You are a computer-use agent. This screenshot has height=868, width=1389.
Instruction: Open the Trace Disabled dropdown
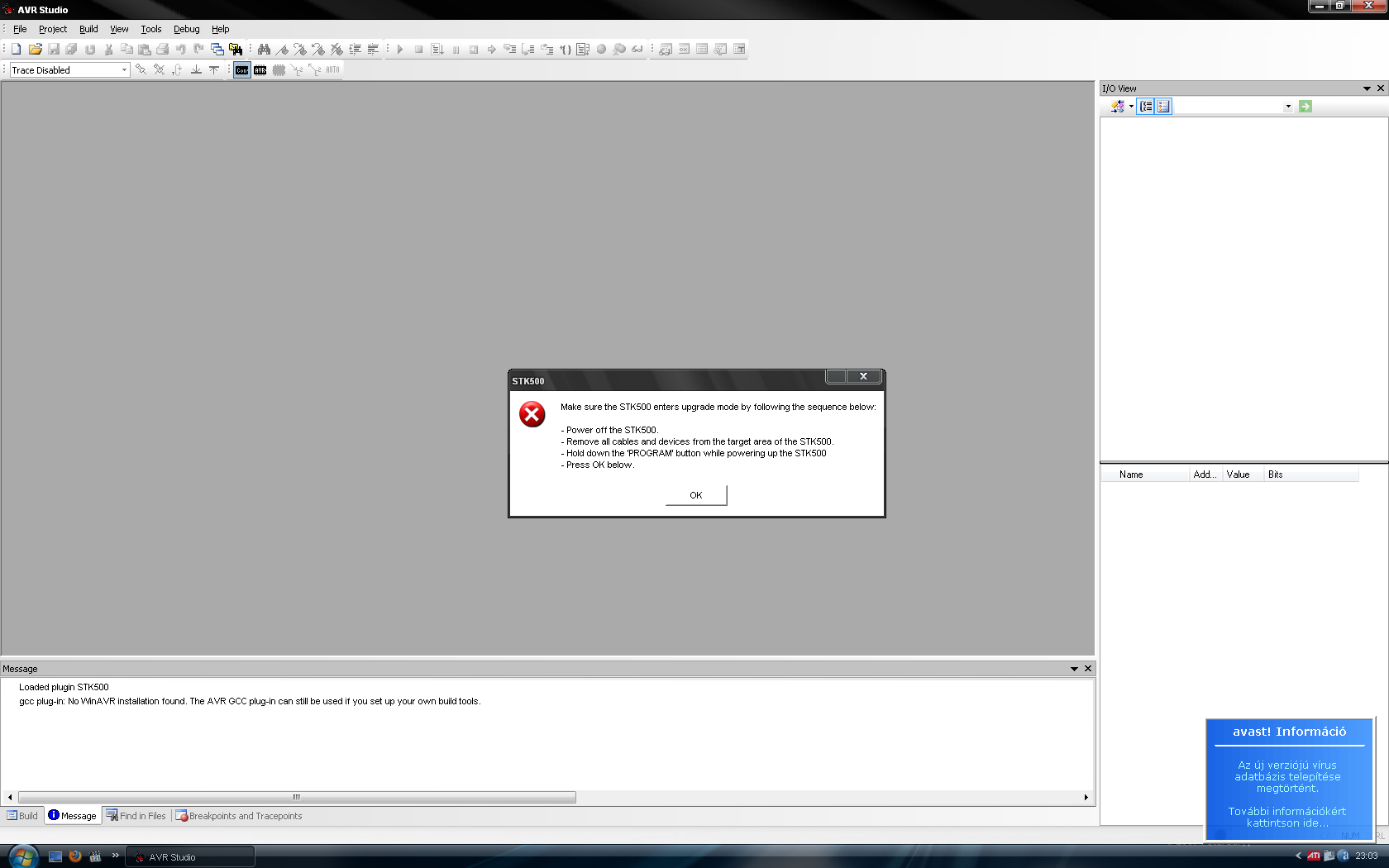click(x=124, y=70)
